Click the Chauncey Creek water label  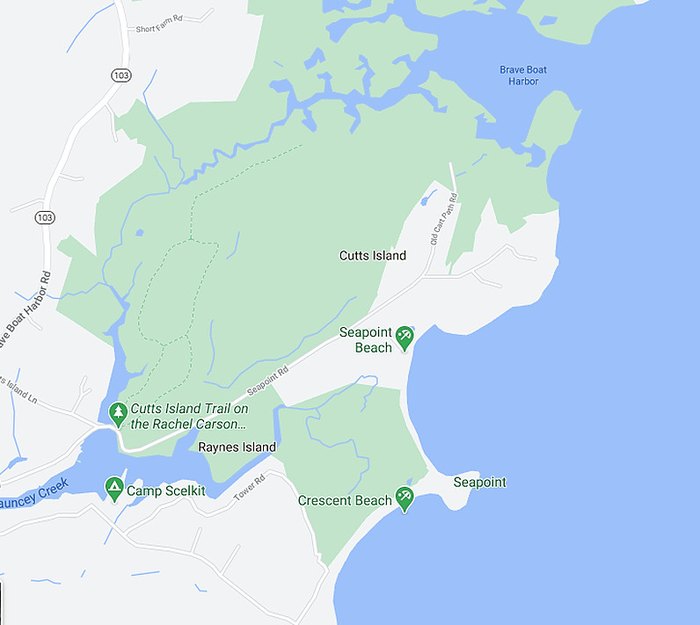point(34,494)
